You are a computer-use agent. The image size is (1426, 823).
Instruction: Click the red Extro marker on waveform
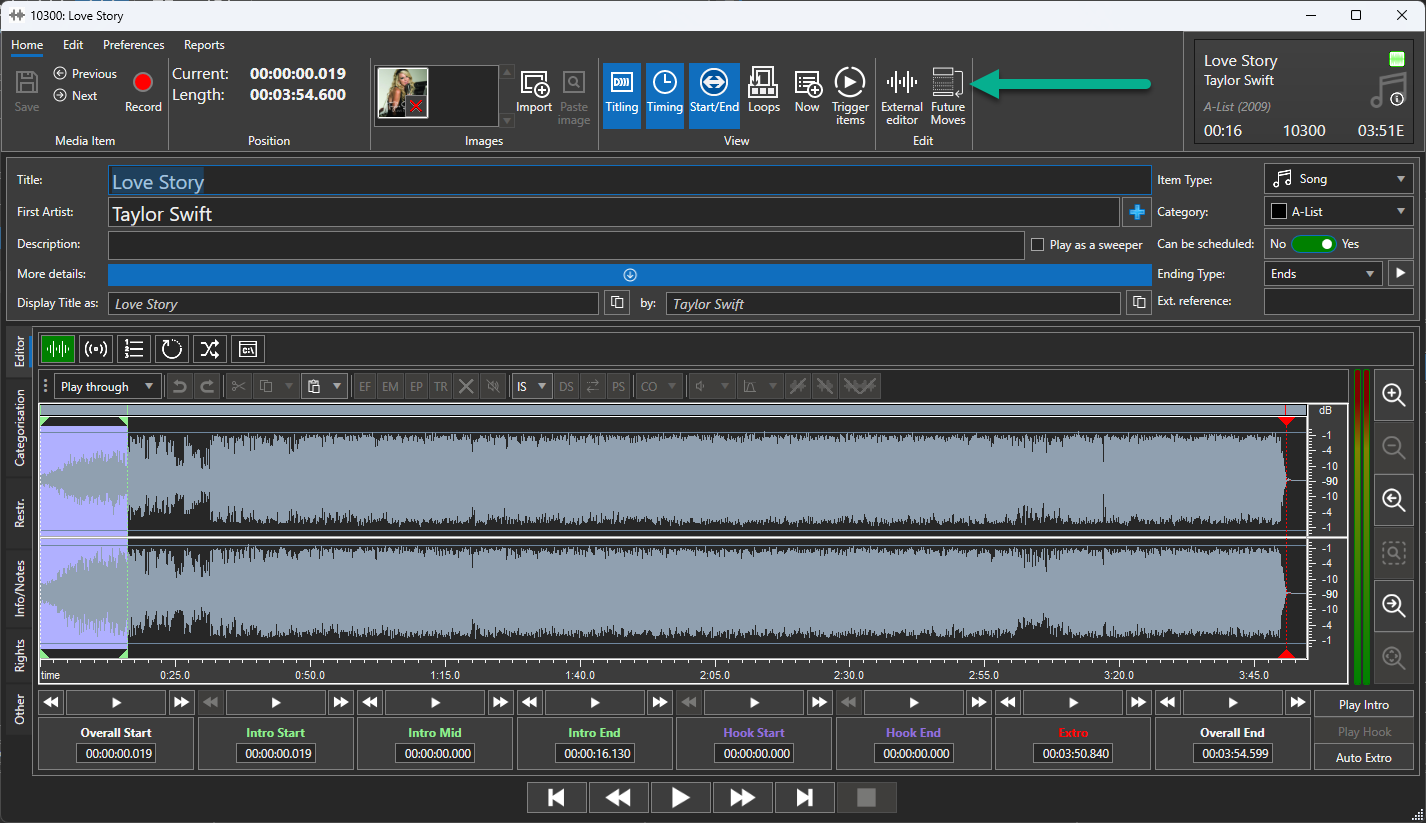tap(1286, 422)
